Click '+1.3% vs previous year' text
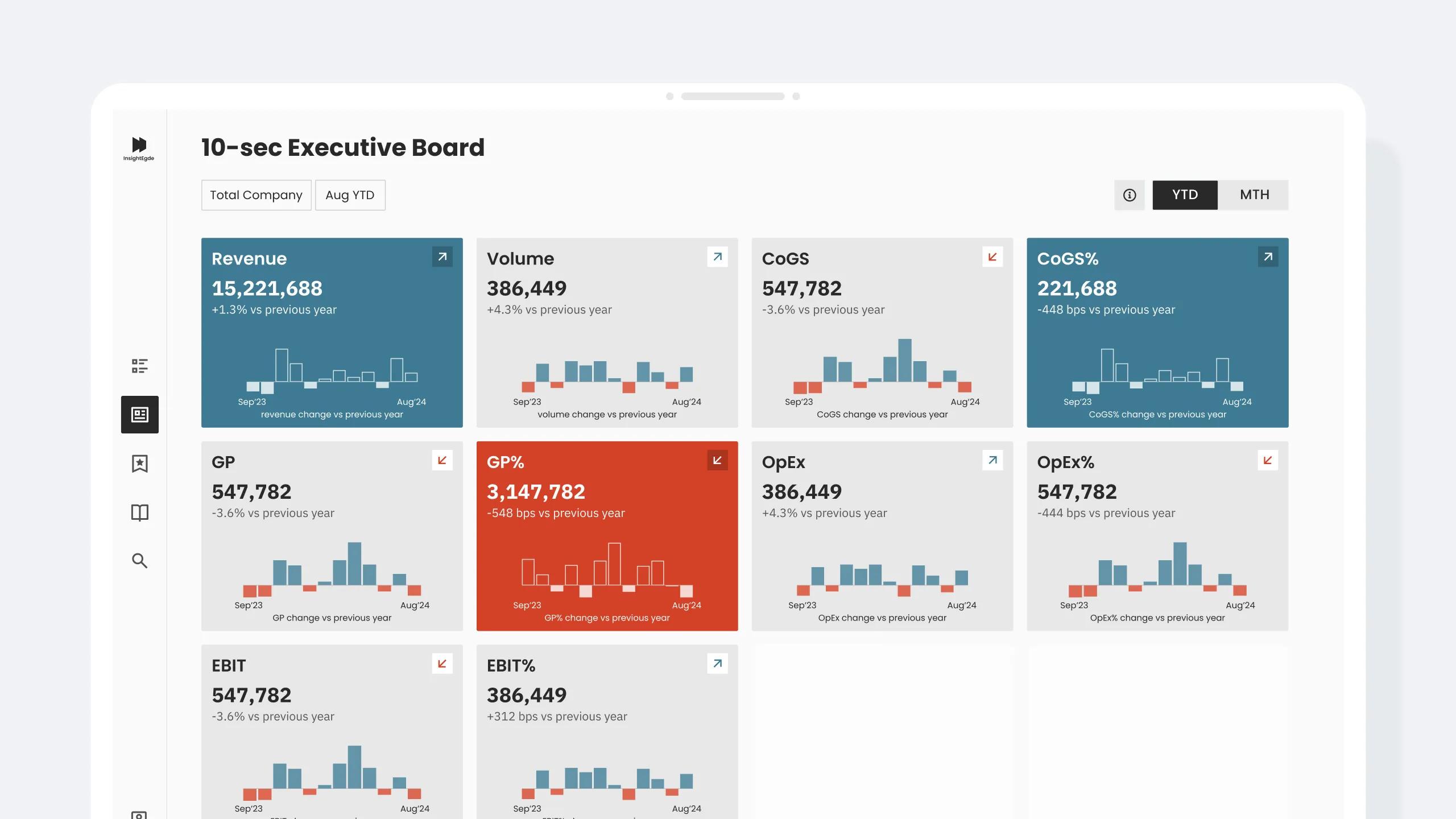Screen dimensions: 1456x819 click(x=274, y=310)
